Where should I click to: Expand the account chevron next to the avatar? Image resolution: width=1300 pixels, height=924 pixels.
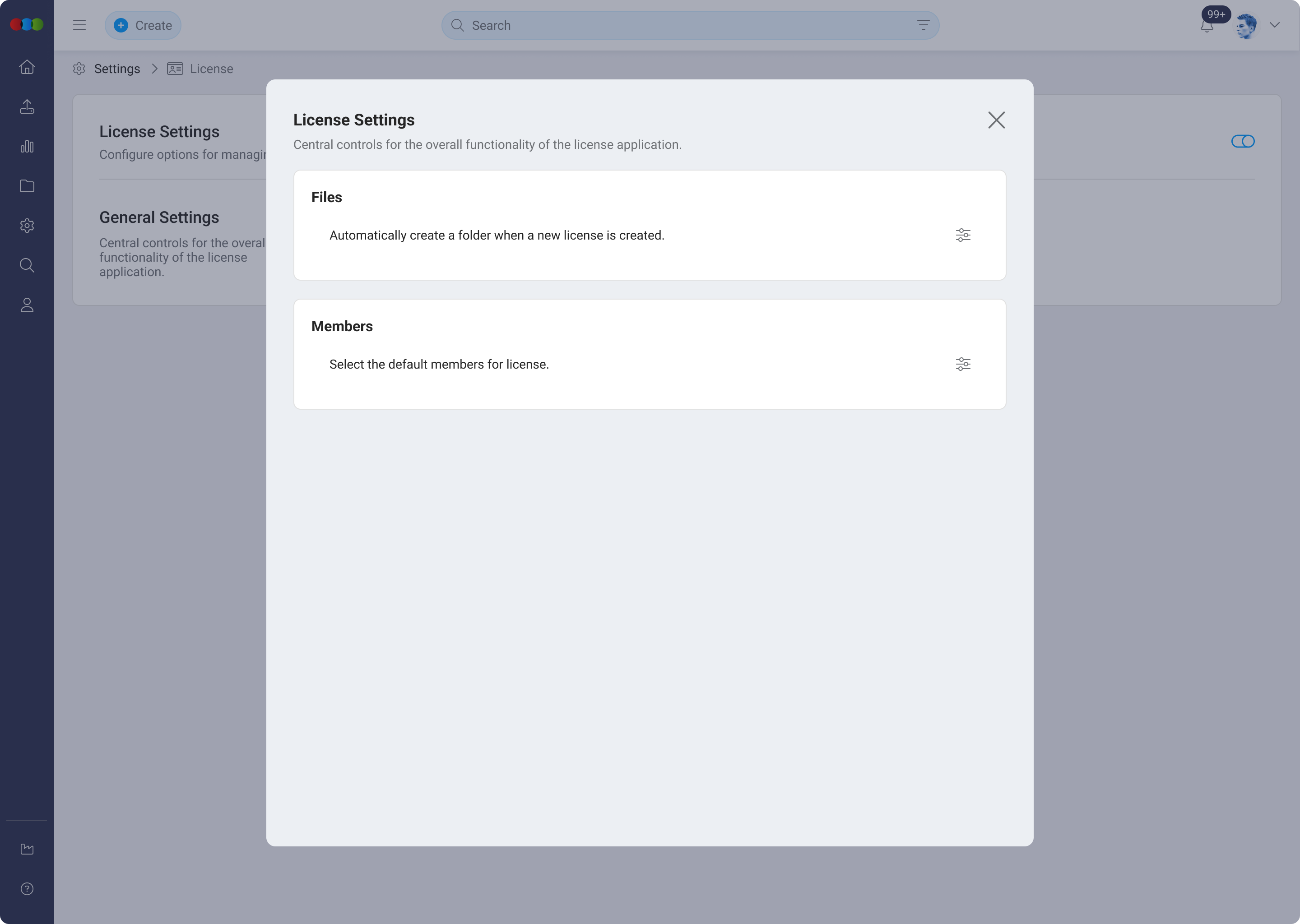click(x=1275, y=25)
